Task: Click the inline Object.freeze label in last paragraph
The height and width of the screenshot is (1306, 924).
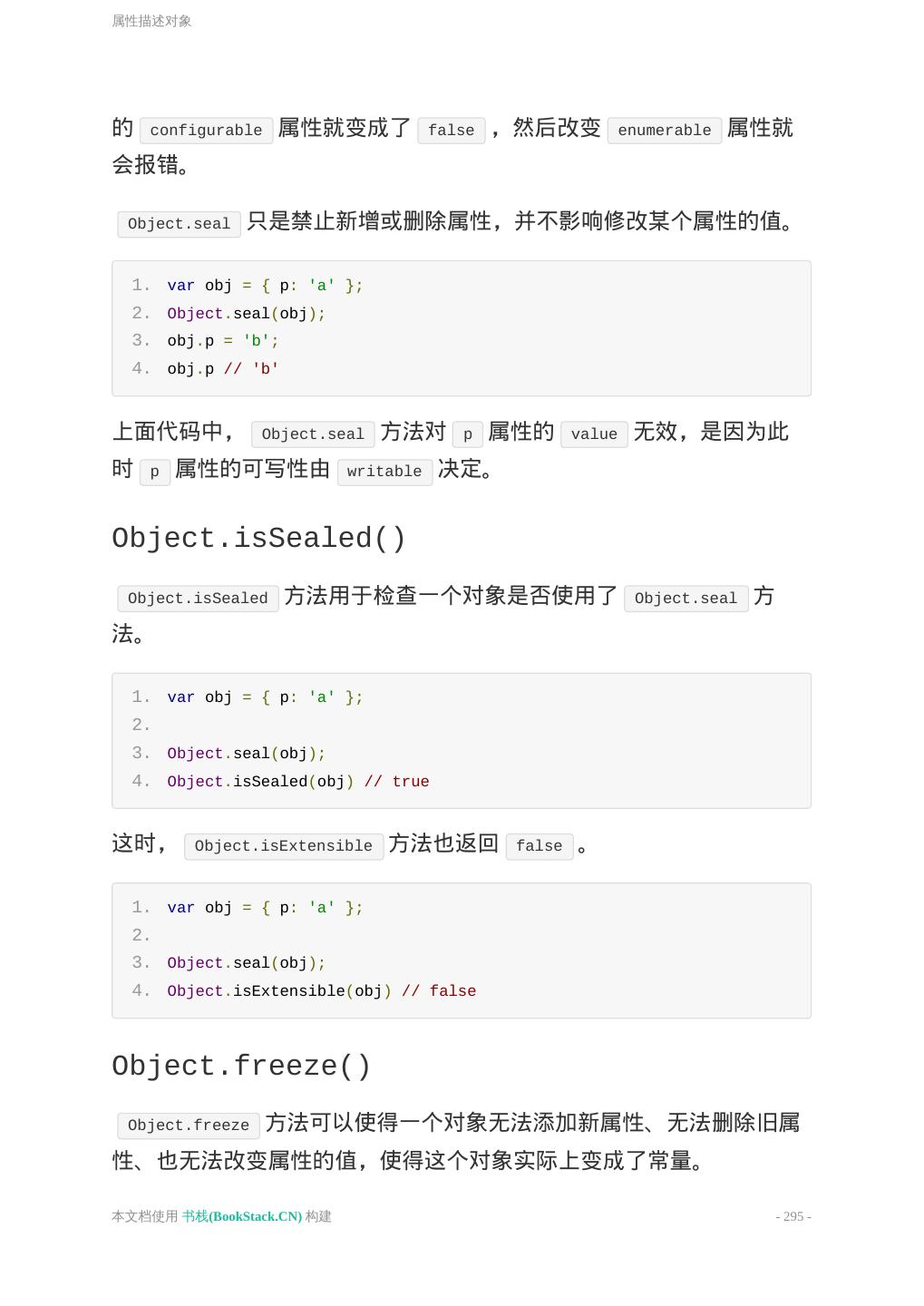Action: (x=189, y=1126)
